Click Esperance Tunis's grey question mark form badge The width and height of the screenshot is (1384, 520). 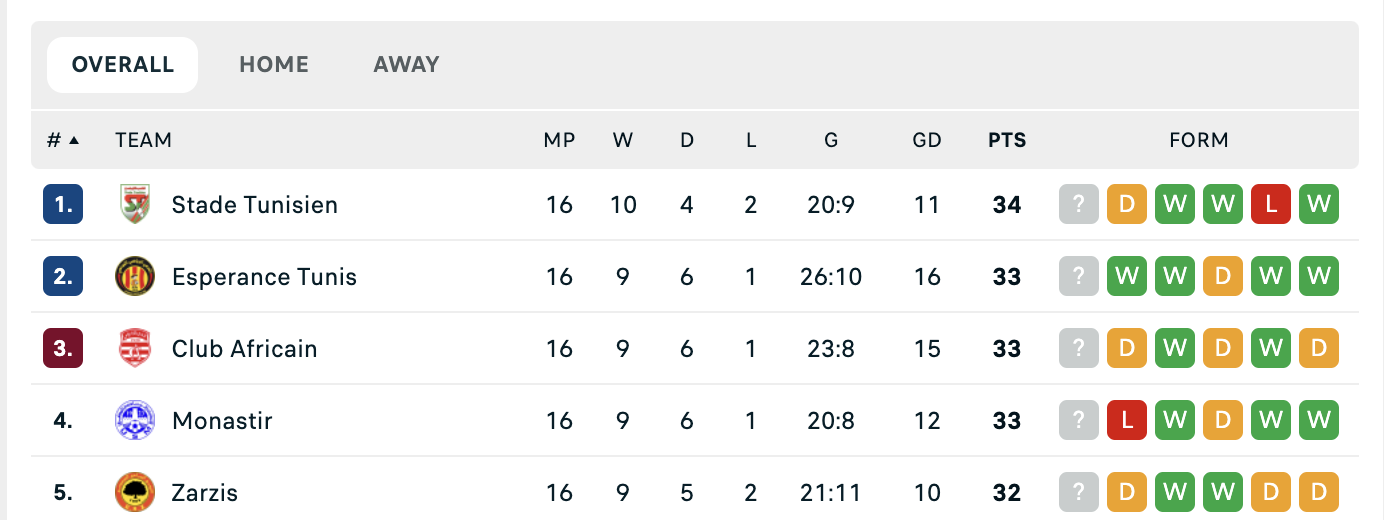pos(1079,277)
